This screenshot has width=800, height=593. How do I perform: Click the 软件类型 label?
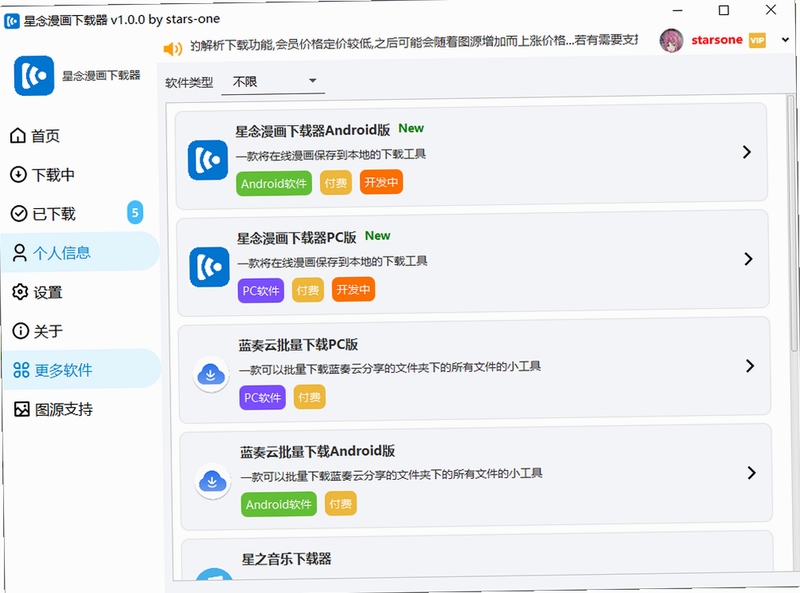click(189, 82)
